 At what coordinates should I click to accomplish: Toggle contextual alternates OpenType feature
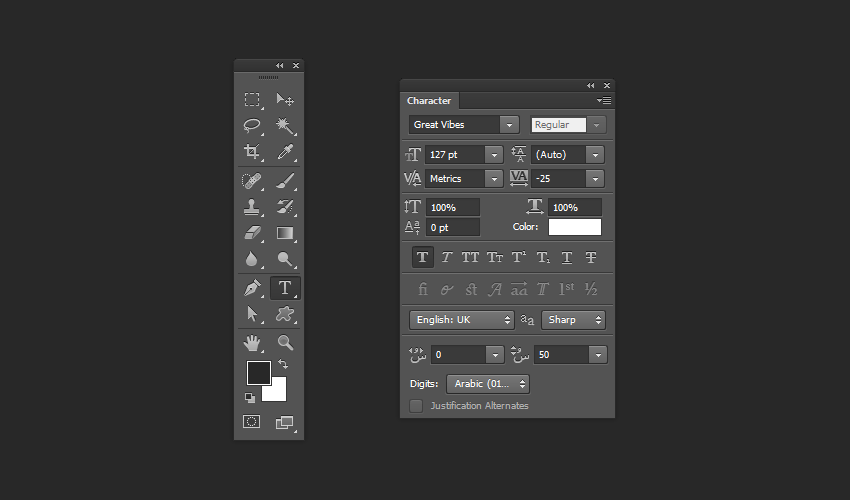click(447, 289)
